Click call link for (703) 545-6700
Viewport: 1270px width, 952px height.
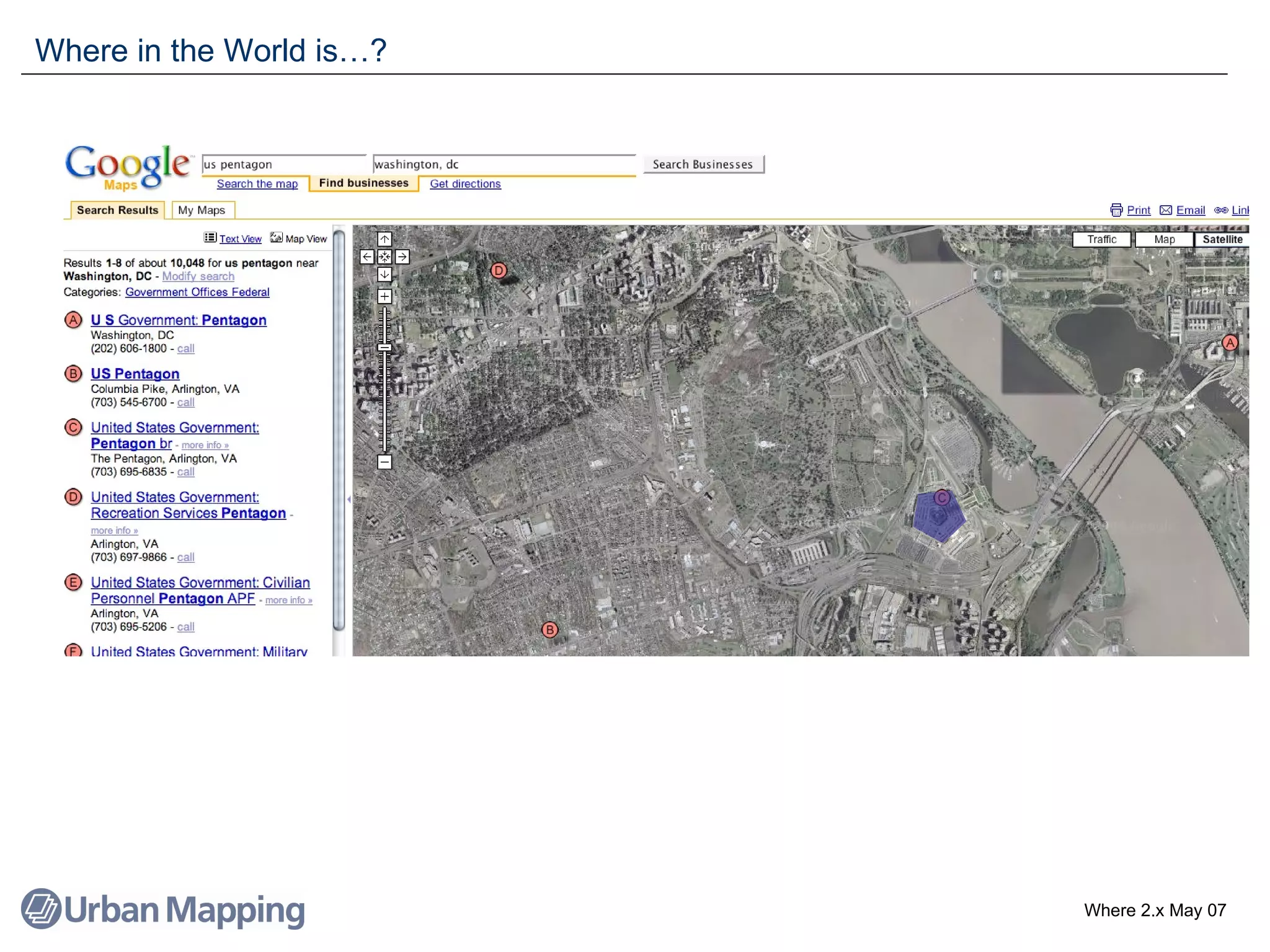(x=186, y=402)
